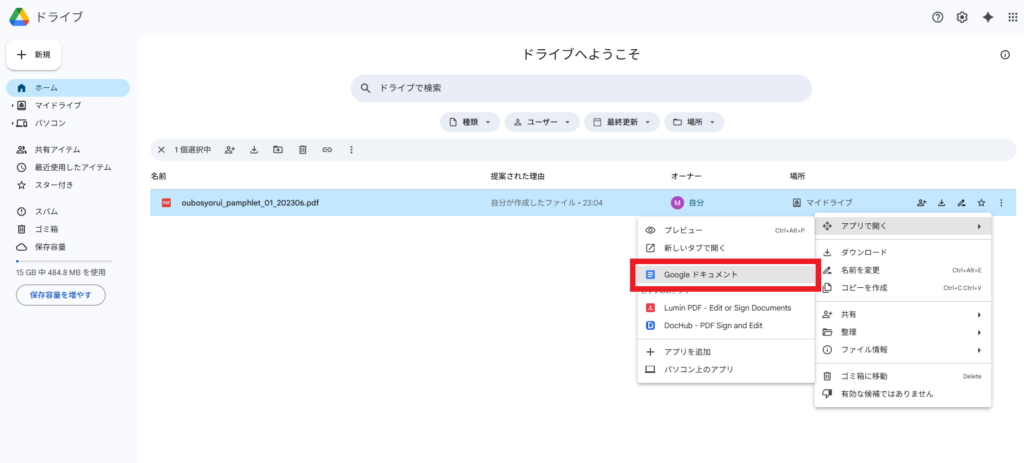Click the 新規 new button
The width and height of the screenshot is (1024, 463).
click(x=40, y=54)
